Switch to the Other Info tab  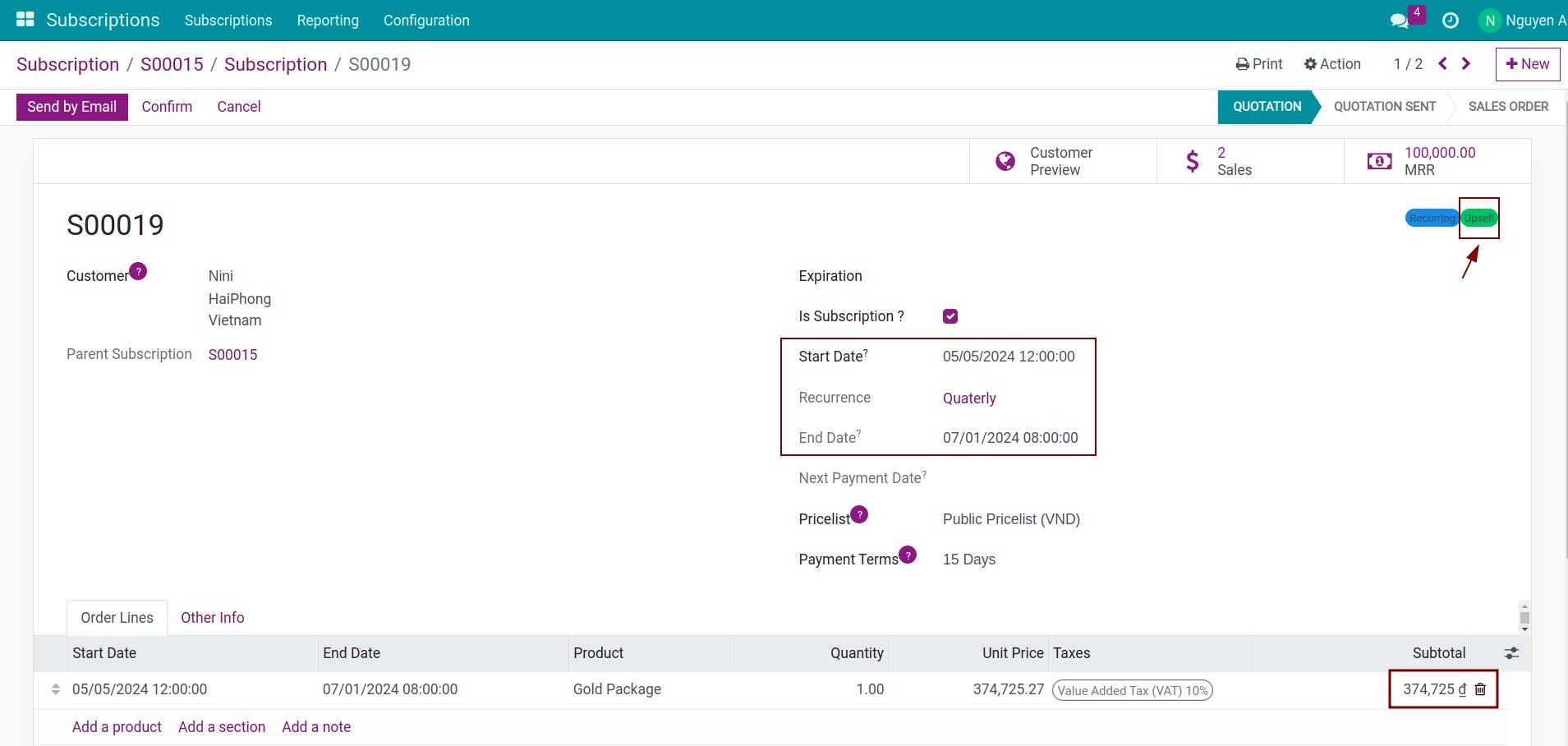tap(213, 618)
